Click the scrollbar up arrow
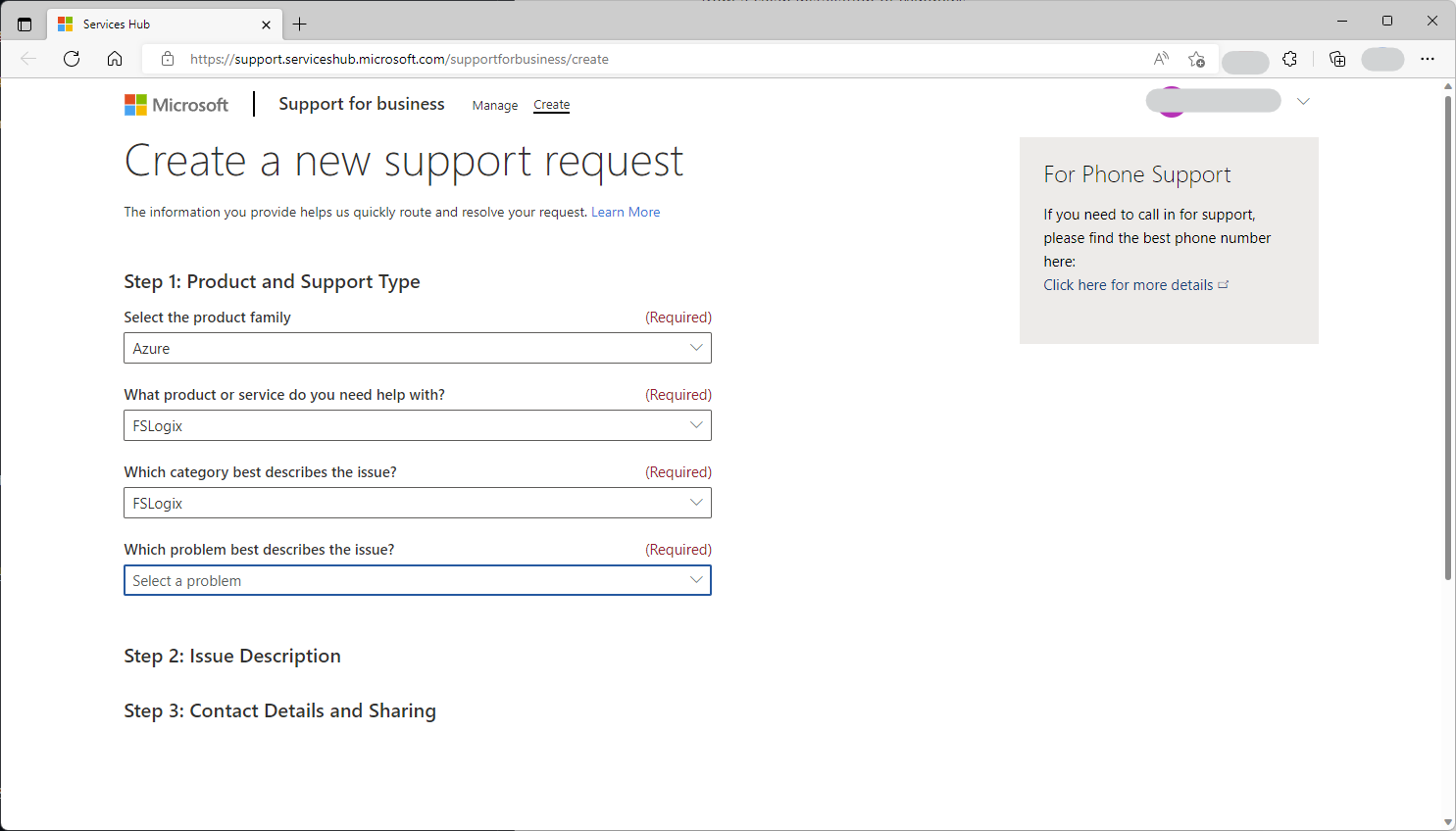This screenshot has width=1456, height=831. (1448, 86)
